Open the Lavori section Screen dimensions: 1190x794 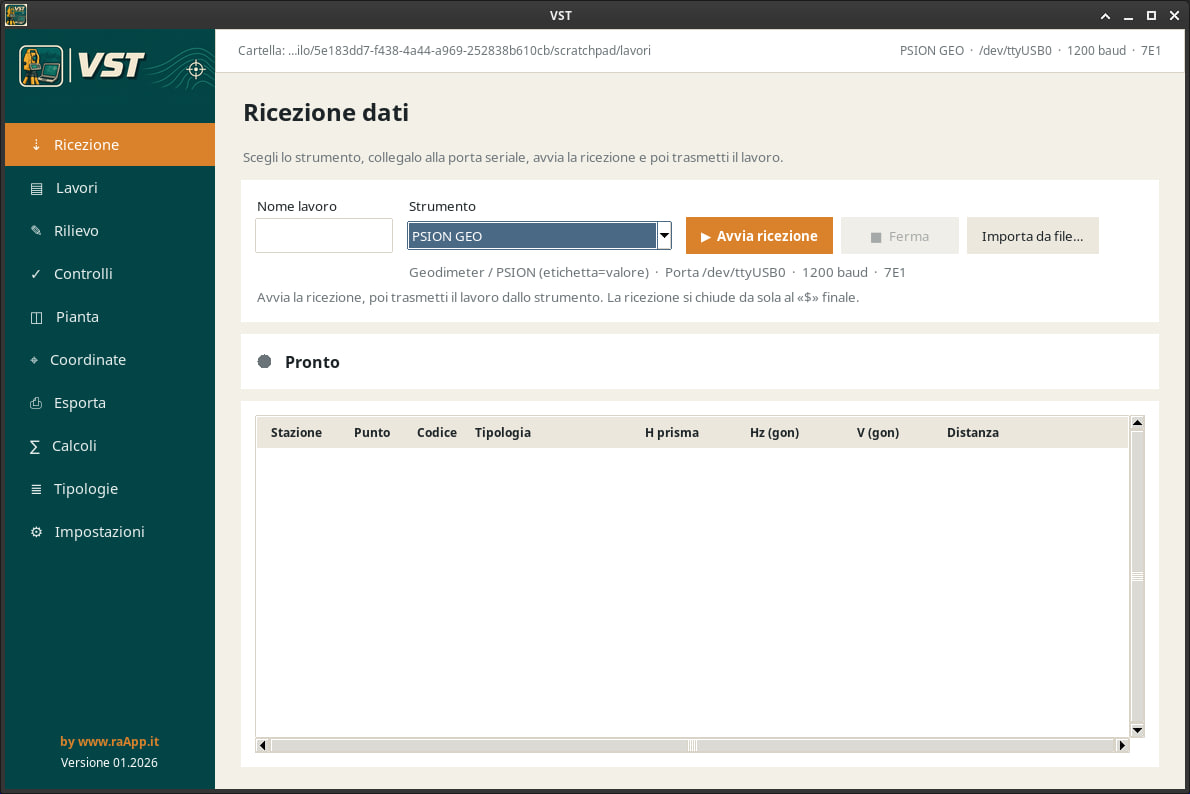[110, 187]
